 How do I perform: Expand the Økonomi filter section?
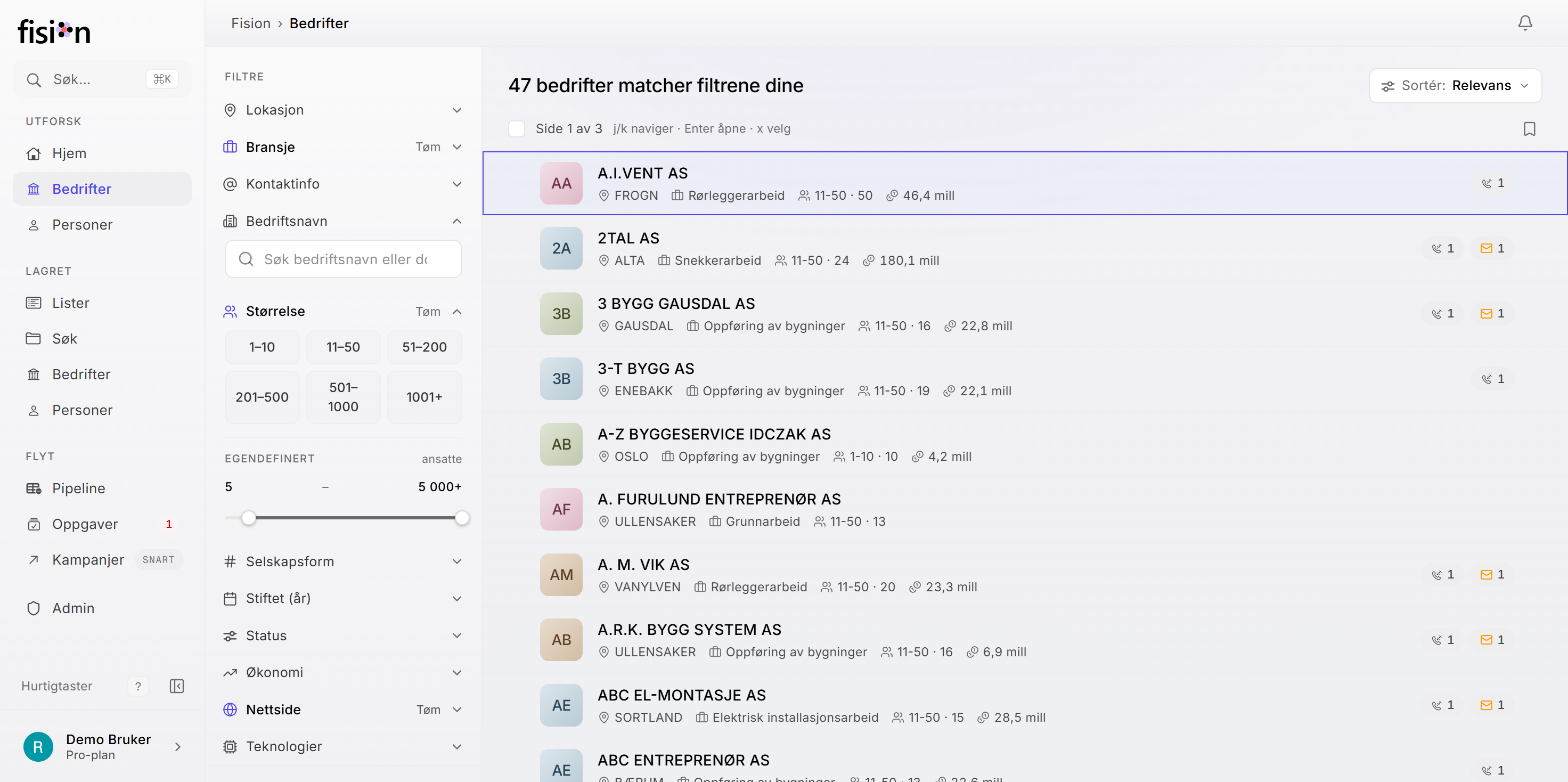coord(343,672)
